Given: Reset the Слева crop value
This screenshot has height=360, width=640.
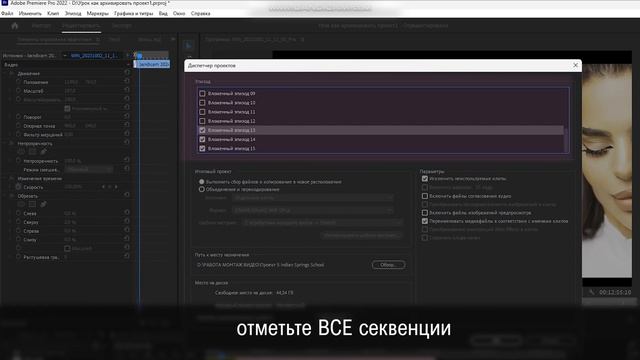Looking at the screenshot, I should (127, 213).
